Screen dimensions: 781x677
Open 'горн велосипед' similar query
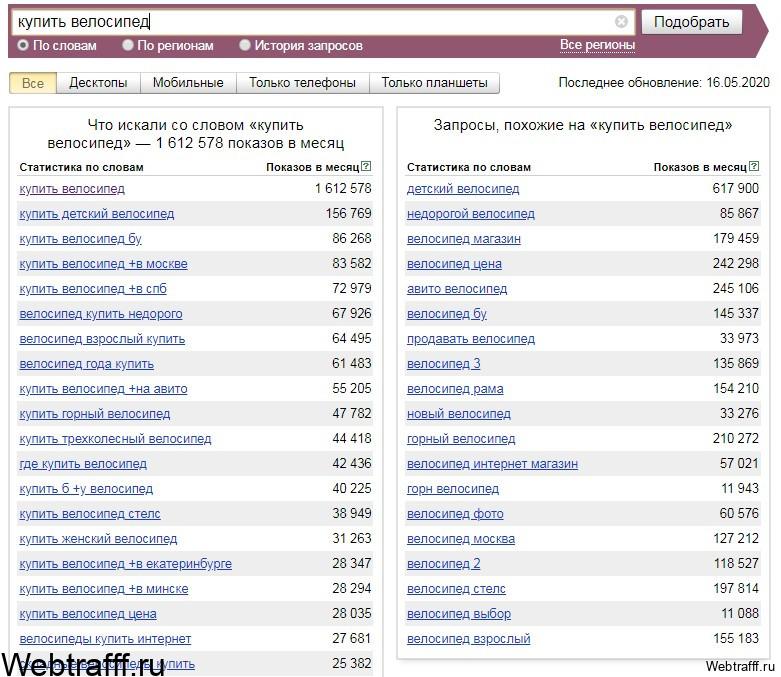(453, 489)
